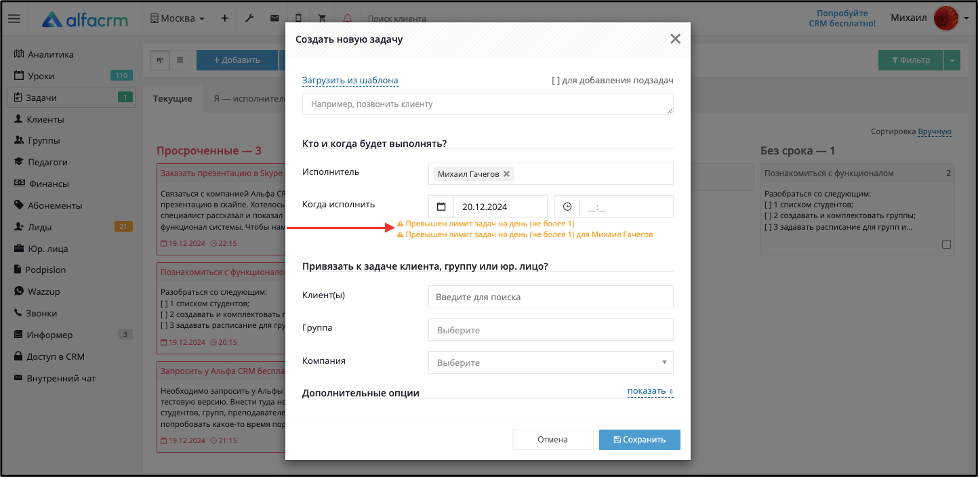The height and width of the screenshot is (479, 979).
Task: Switch to the Текущие tab
Action: 172,99
